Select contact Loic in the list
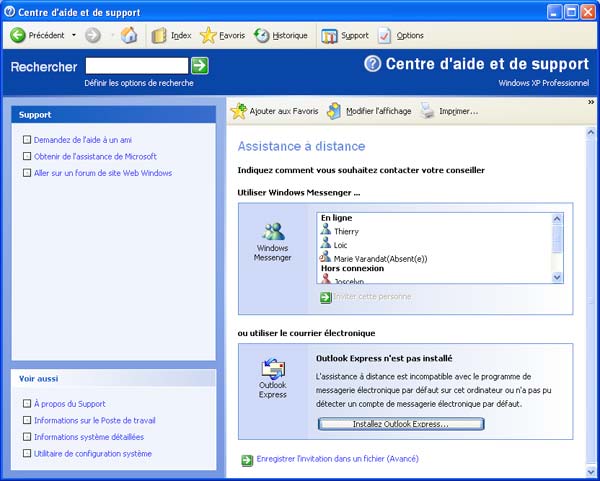The height and width of the screenshot is (481, 600). pyautogui.click(x=340, y=245)
